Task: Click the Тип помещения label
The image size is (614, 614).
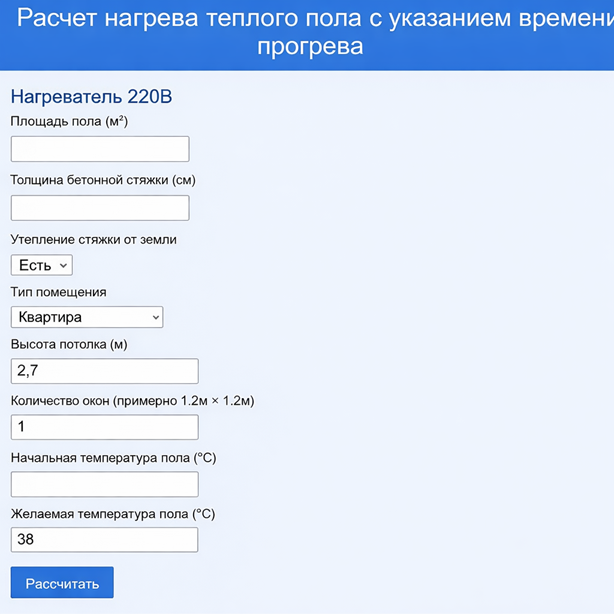Action: 58,292
